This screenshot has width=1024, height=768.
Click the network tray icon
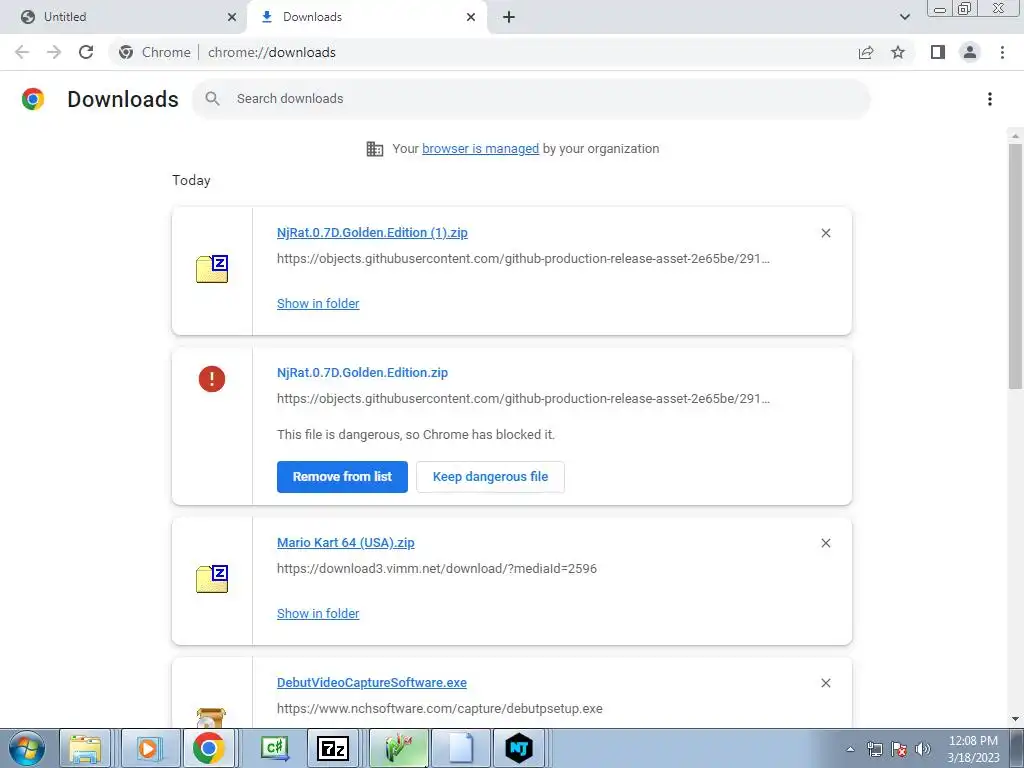(874, 750)
